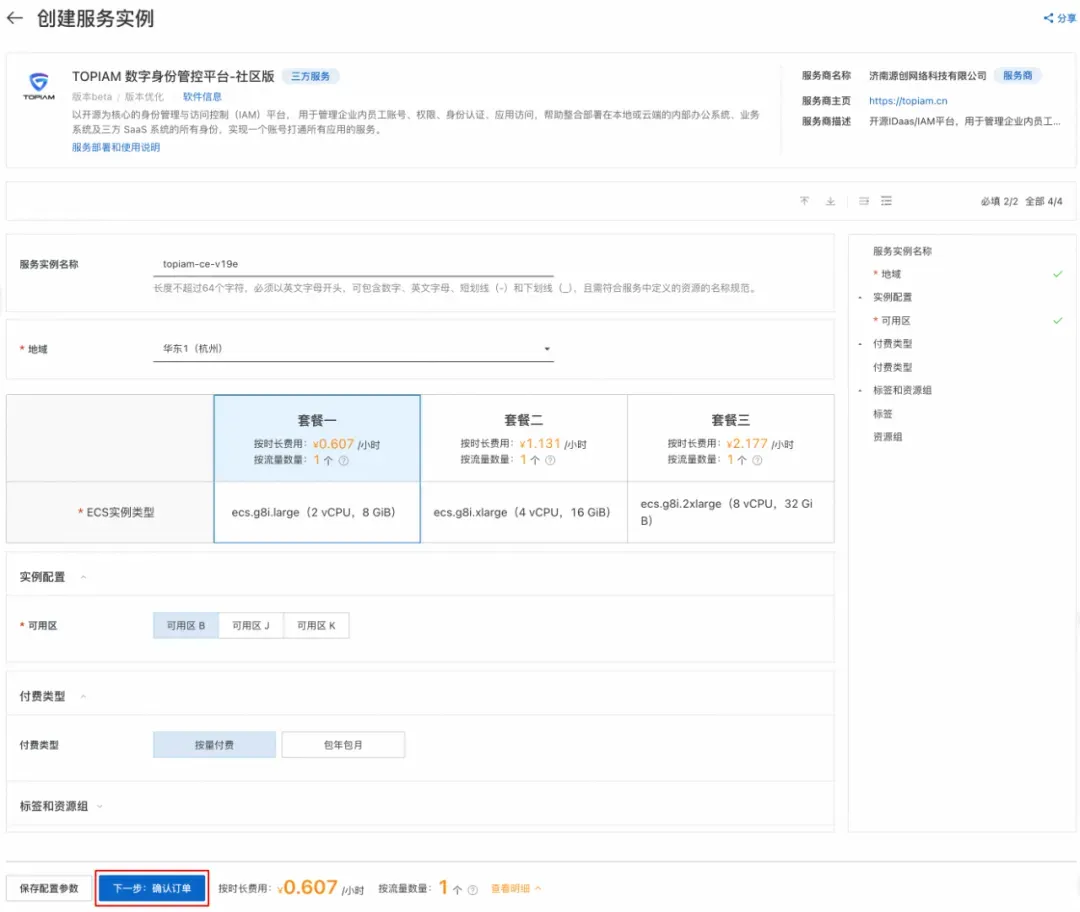The image size is (1080, 912).
Task: Click the back arrow beside 创建服务实例
Action: (14, 19)
